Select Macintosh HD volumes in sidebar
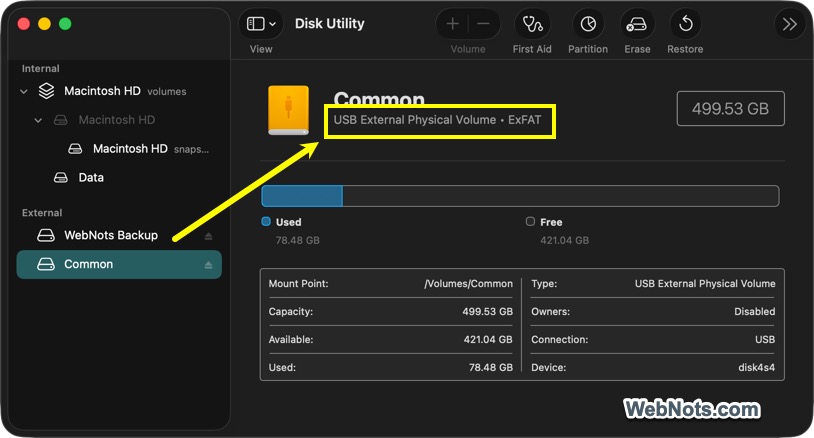 pyautogui.click(x=119, y=91)
